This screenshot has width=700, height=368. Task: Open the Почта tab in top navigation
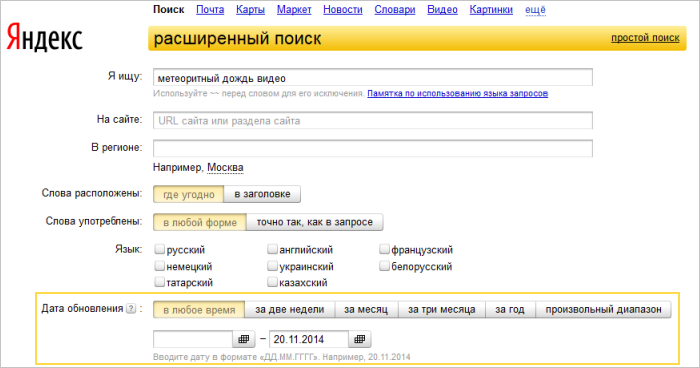210,9
